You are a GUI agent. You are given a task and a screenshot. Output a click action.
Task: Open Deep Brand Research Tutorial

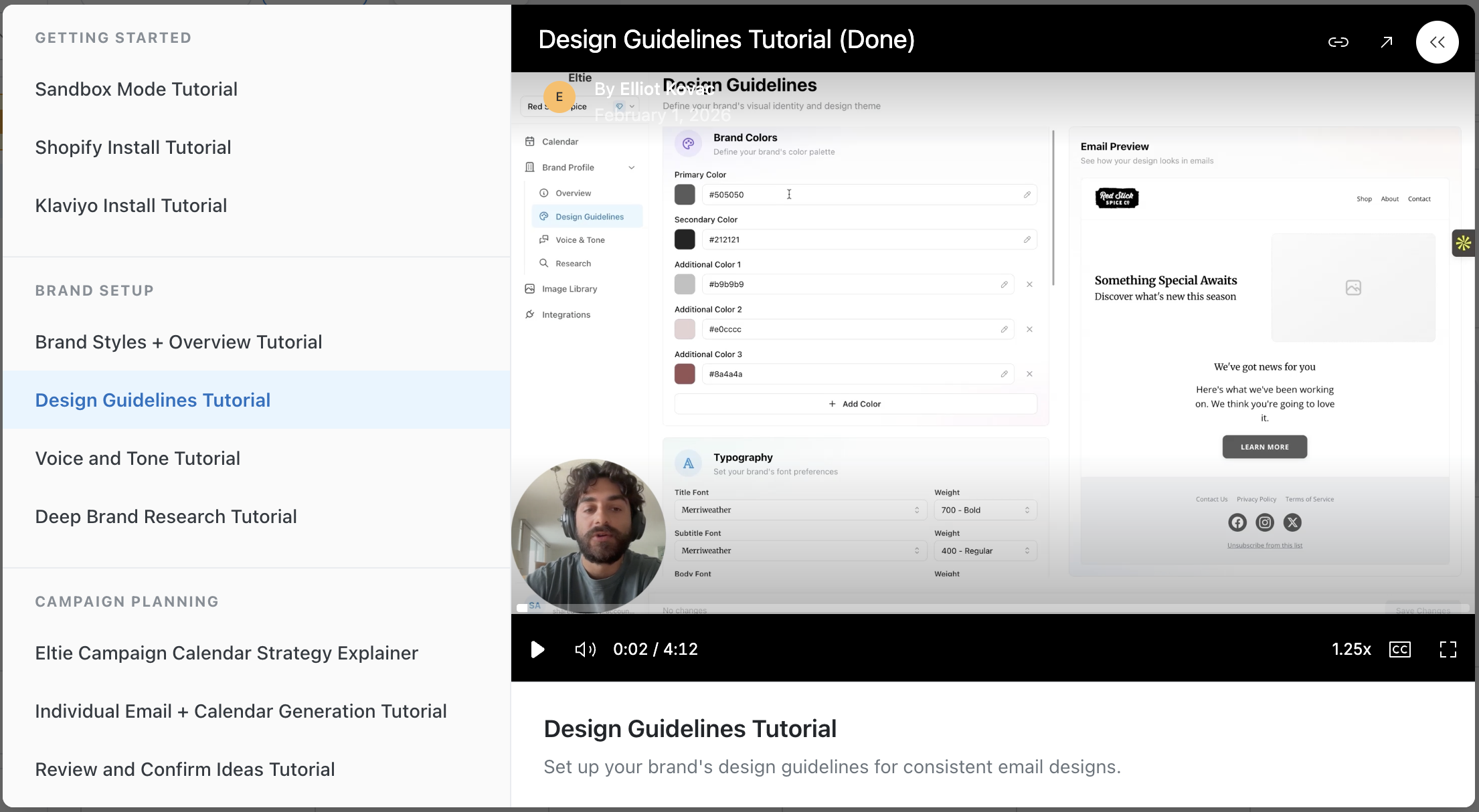point(165,516)
